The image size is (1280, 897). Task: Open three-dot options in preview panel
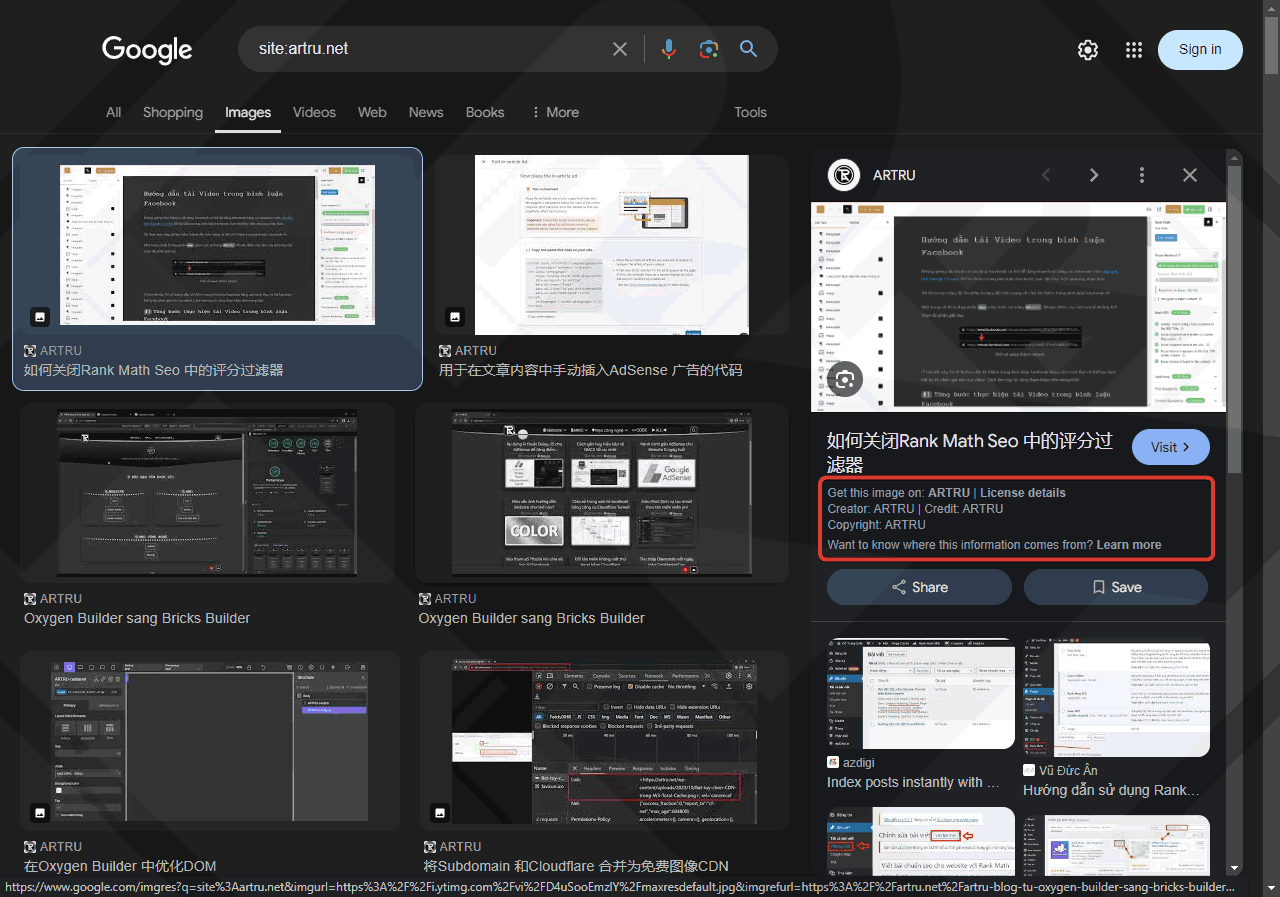[x=1142, y=175]
